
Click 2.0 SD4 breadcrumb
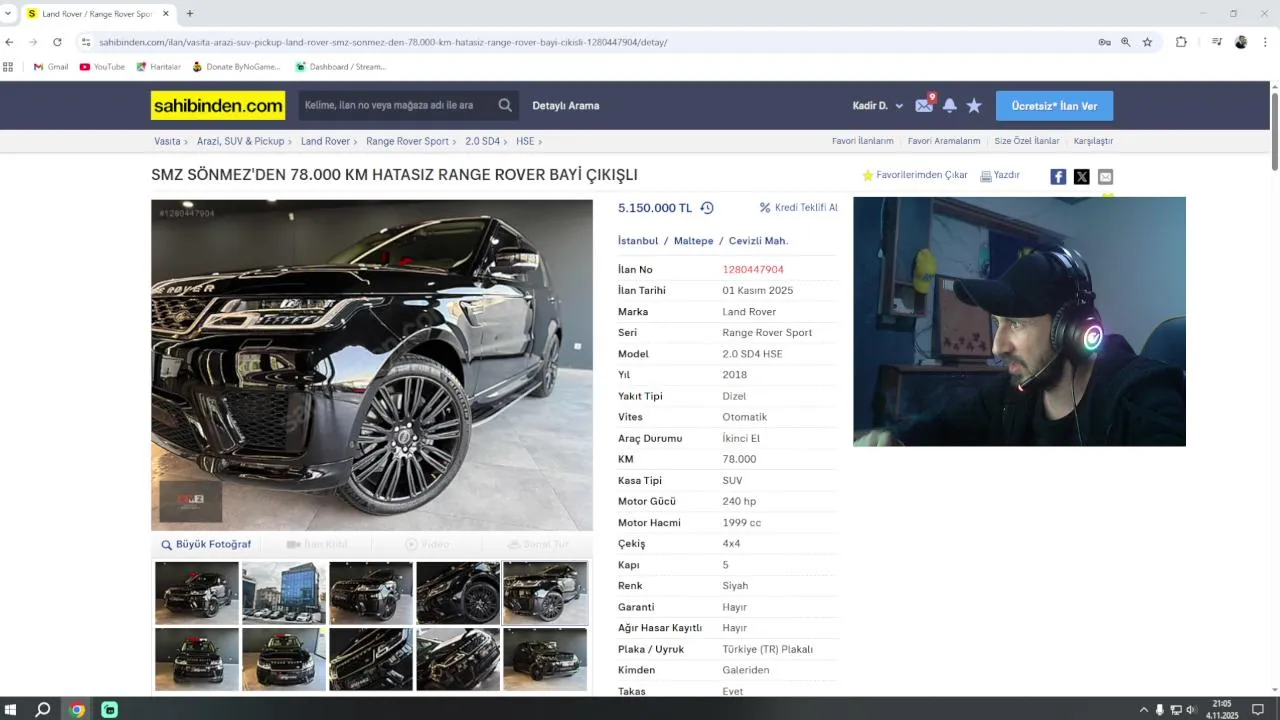click(482, 141)
